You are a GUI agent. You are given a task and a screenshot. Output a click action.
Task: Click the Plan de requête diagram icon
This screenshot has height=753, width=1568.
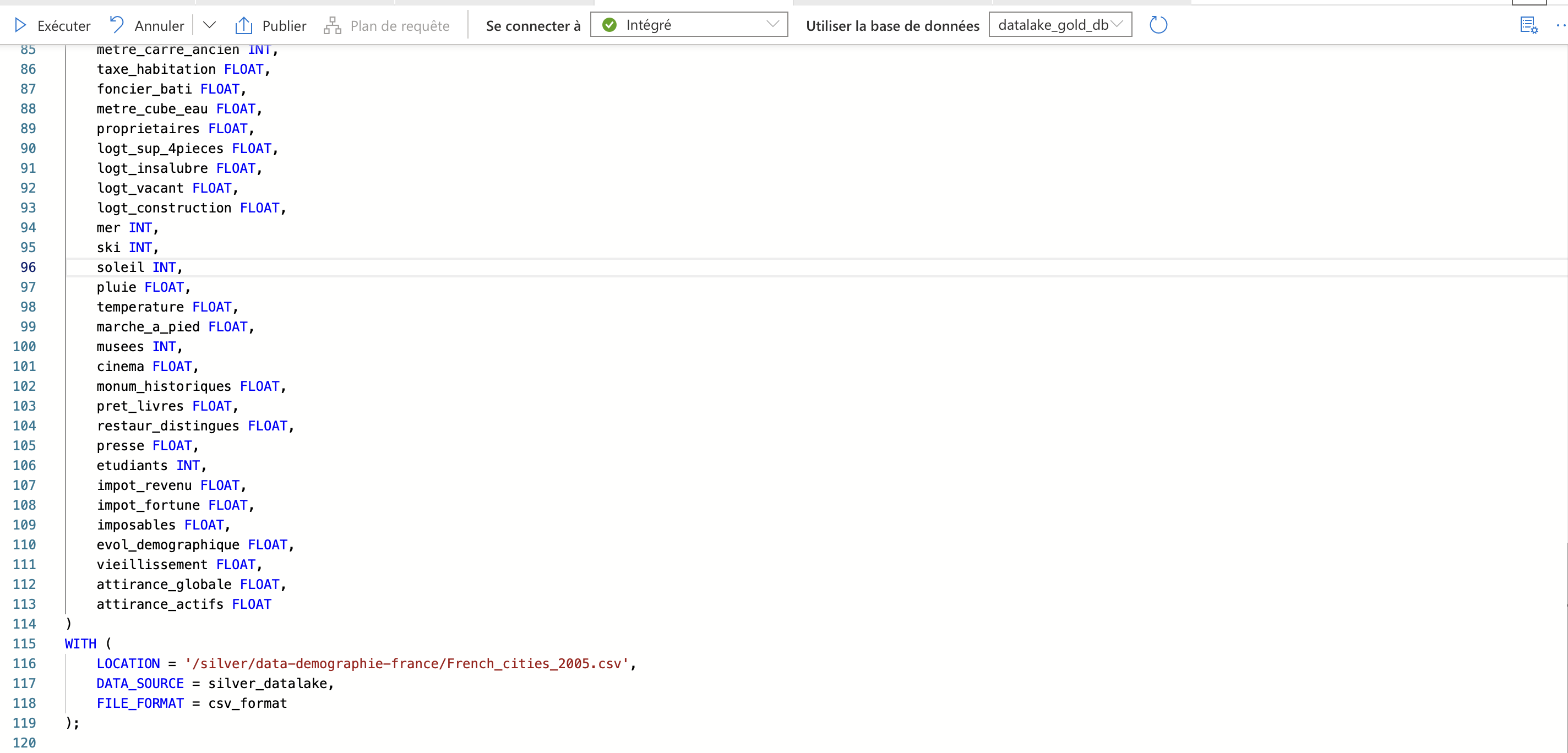(333, 25)
